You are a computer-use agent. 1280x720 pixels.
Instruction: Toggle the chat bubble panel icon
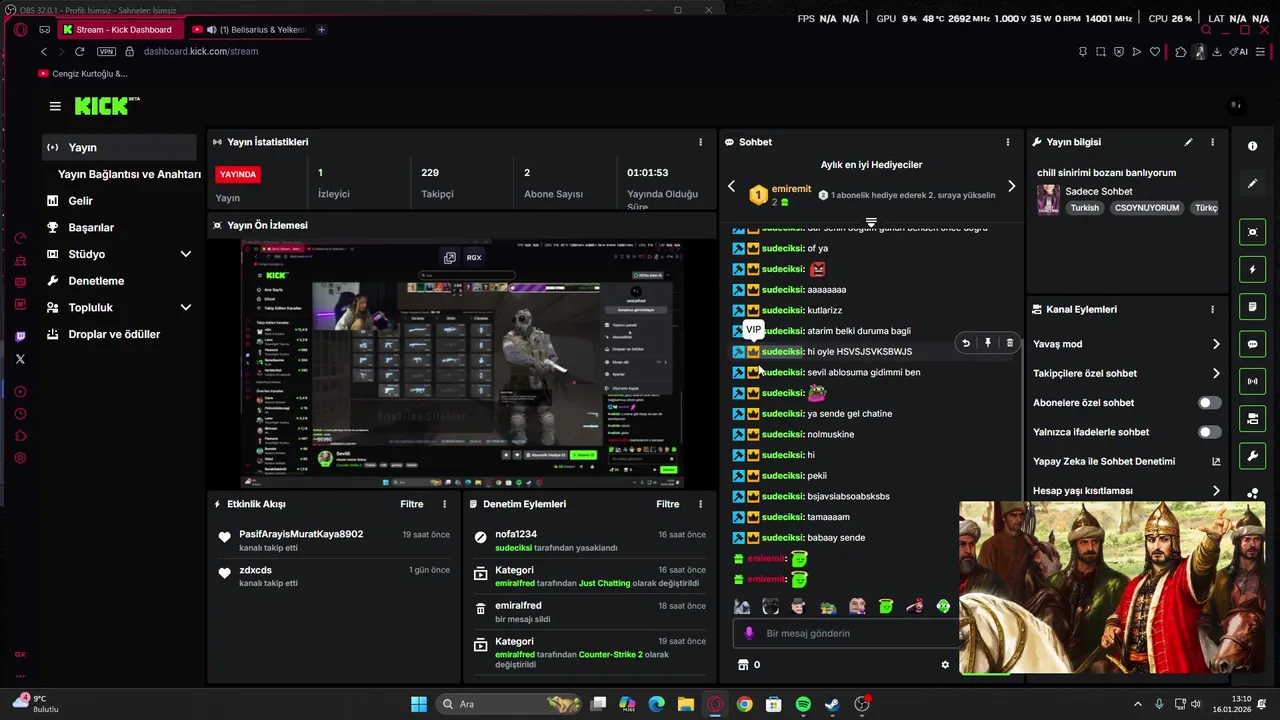coord(1252,344)
